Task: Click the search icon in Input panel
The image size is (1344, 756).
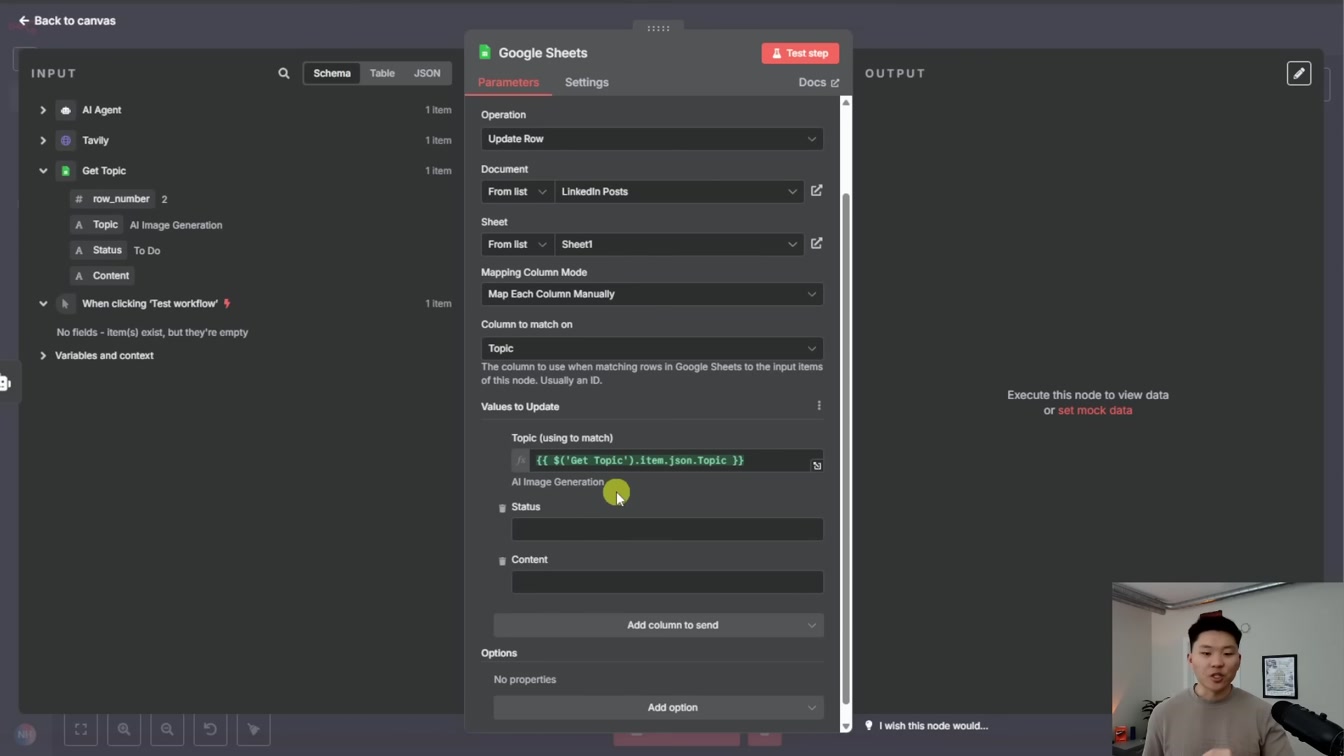Action: click(x=284, y=73)
